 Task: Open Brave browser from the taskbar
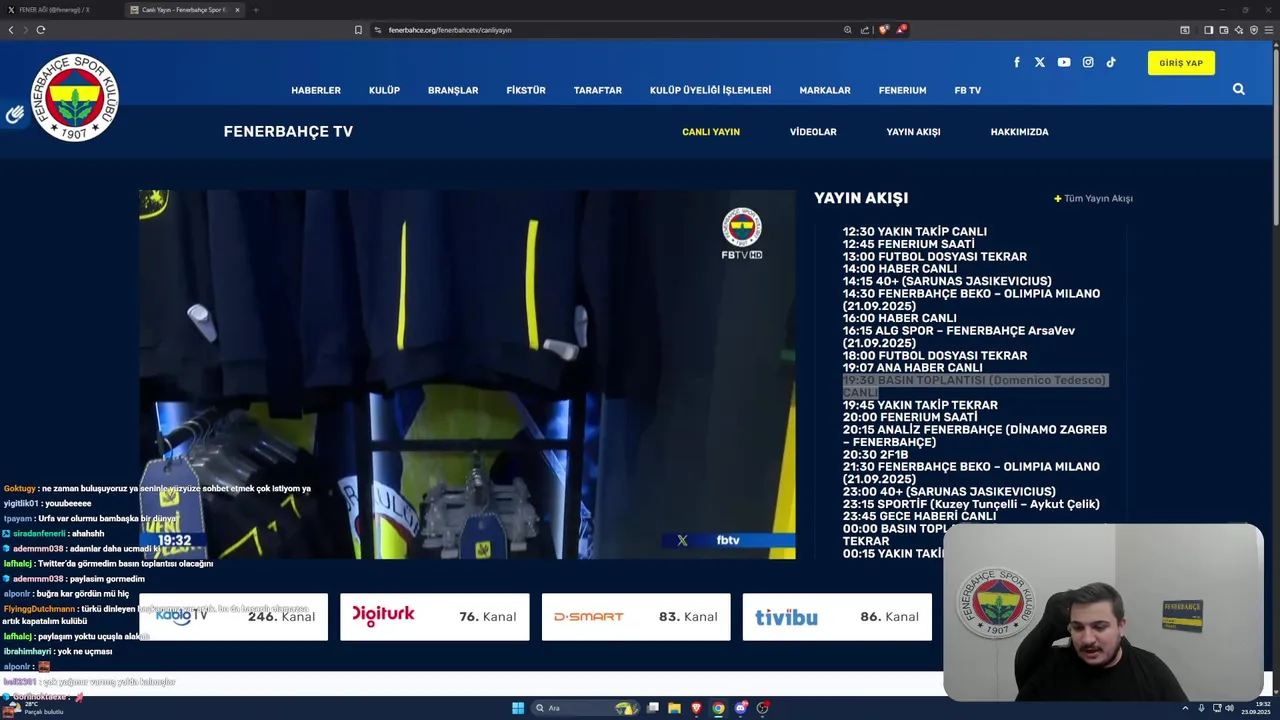pos(697,708)
